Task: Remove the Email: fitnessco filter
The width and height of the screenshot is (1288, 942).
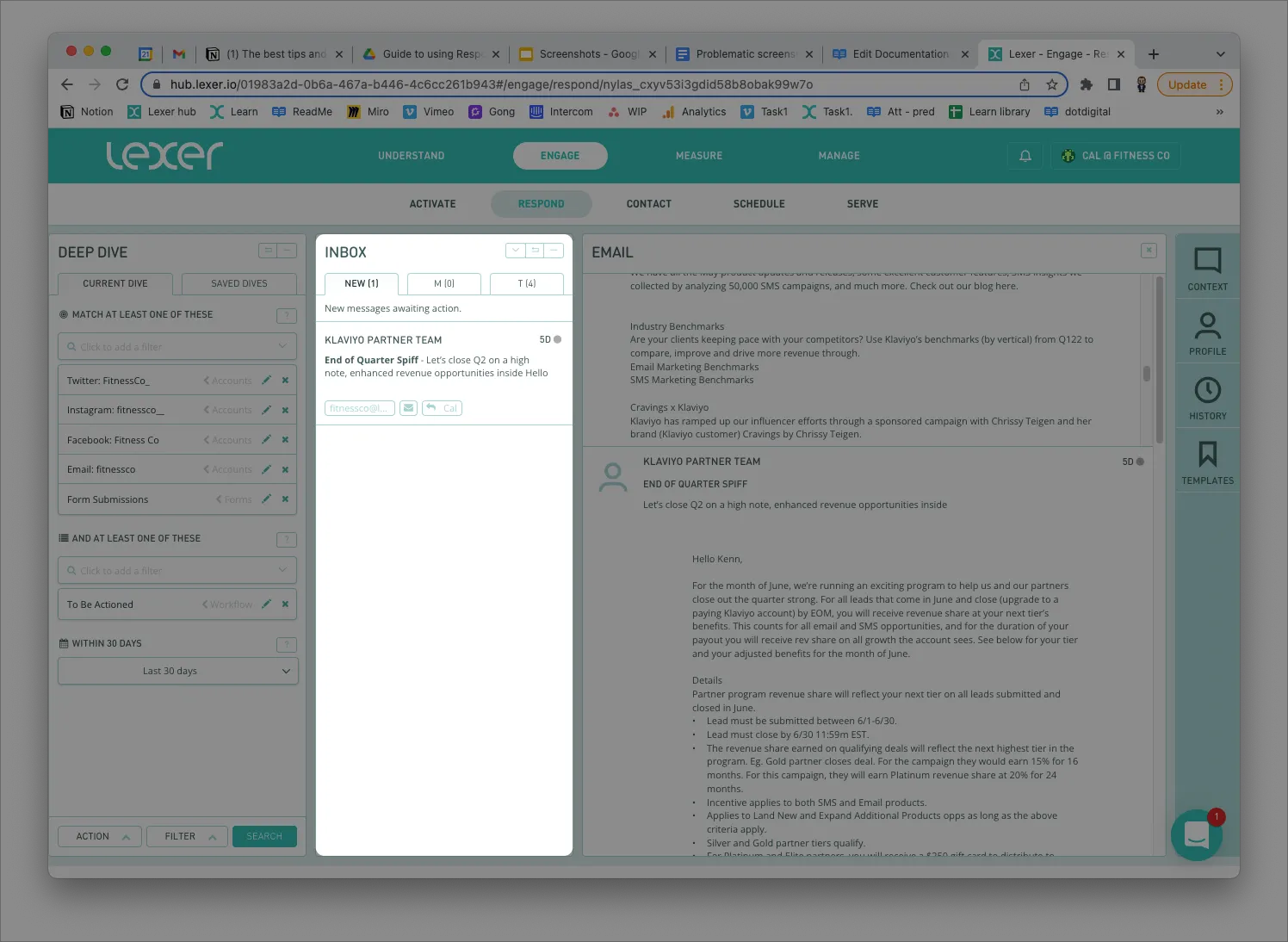Action: click(x=285, y=469)
